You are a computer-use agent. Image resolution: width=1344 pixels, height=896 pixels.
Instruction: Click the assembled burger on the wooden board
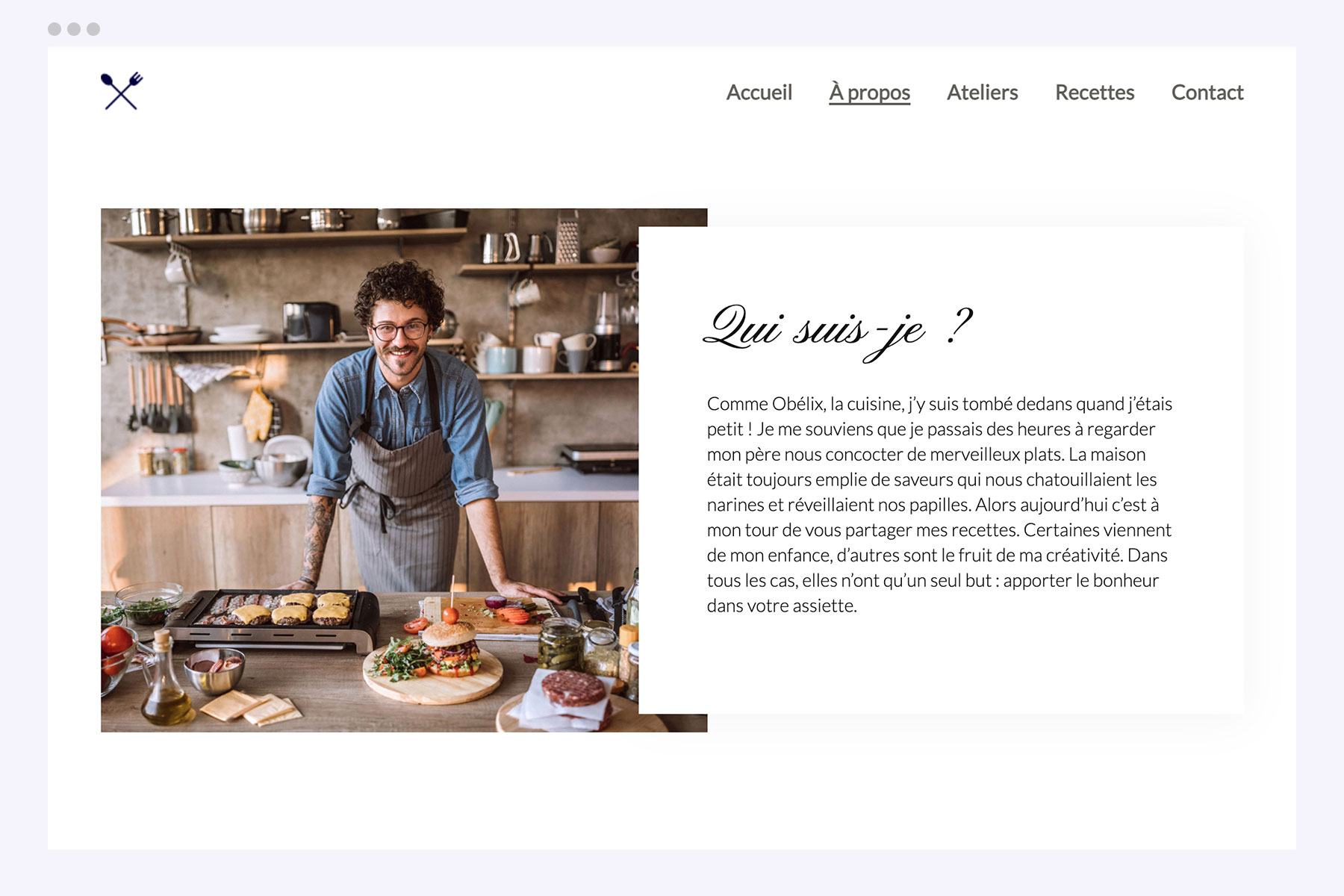[449, 648]
